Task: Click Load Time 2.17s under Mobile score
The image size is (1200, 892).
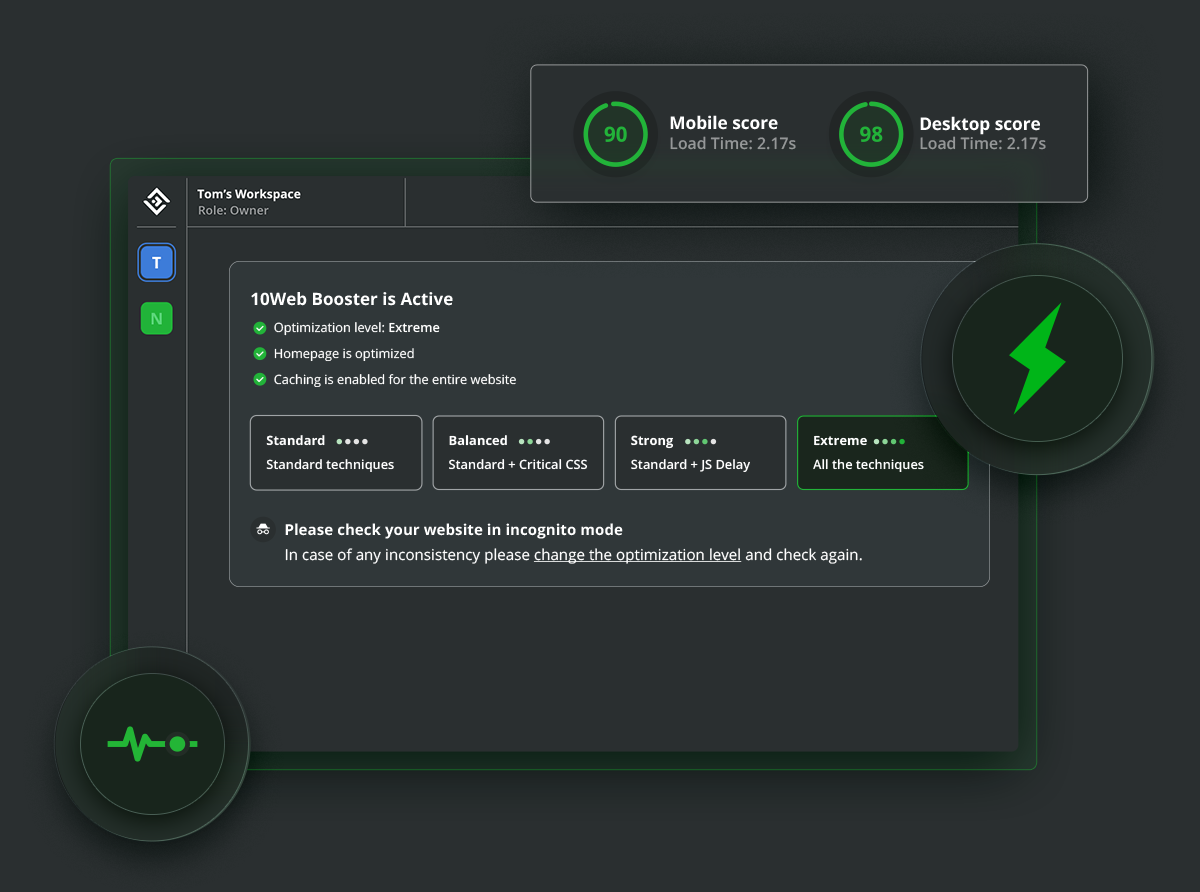Action: coord(732,144)
